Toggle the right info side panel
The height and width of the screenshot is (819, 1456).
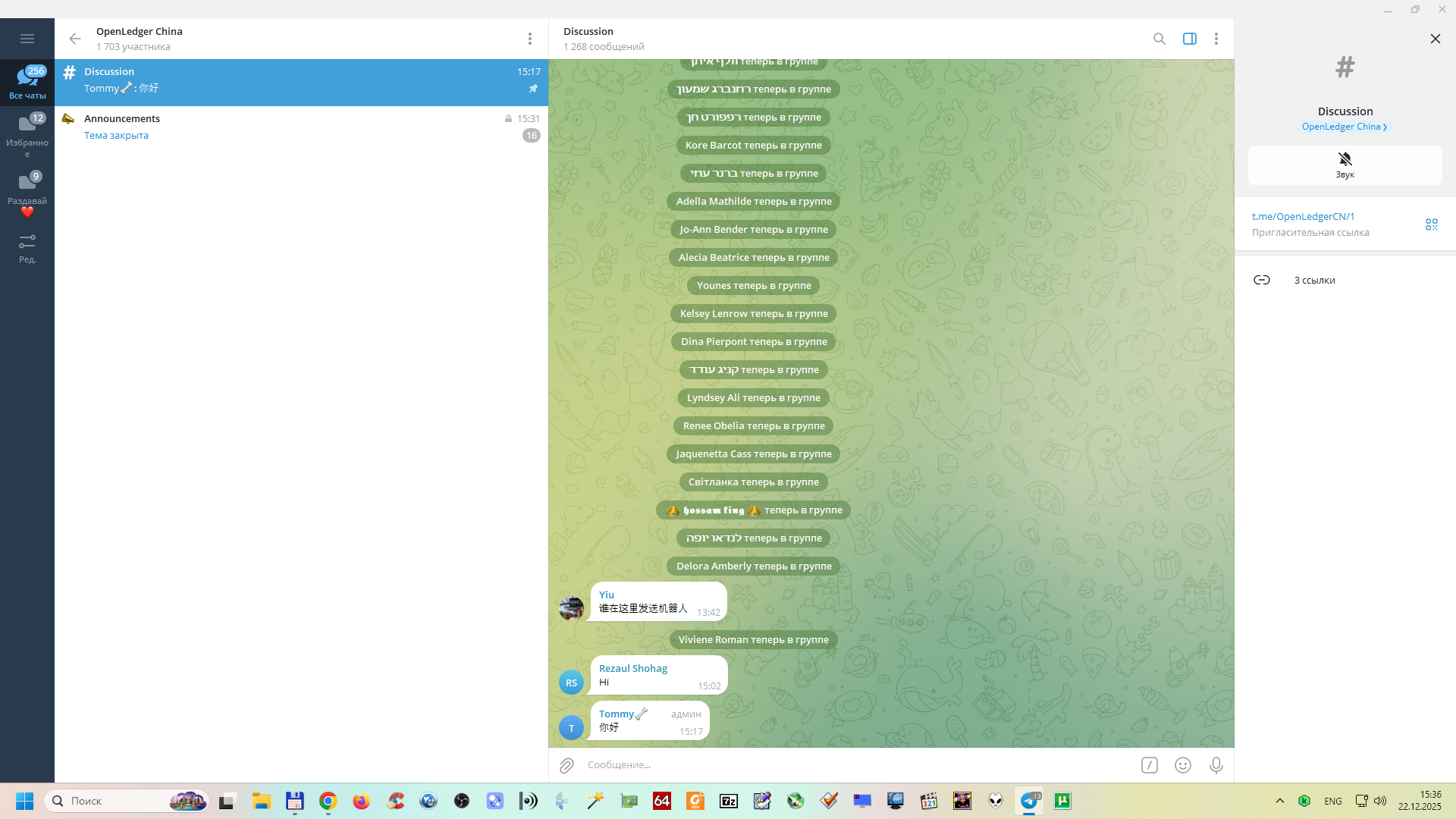[x=1189, y=39]
